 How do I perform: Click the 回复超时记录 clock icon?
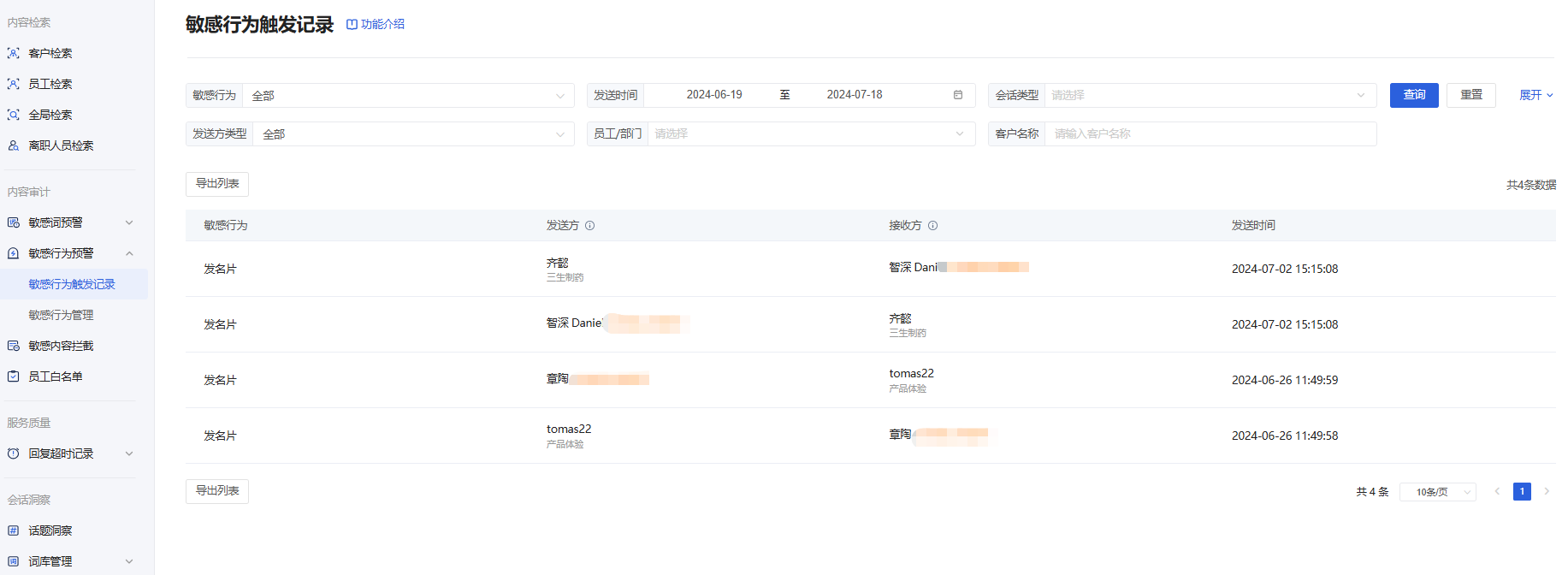tap(14, 453)
